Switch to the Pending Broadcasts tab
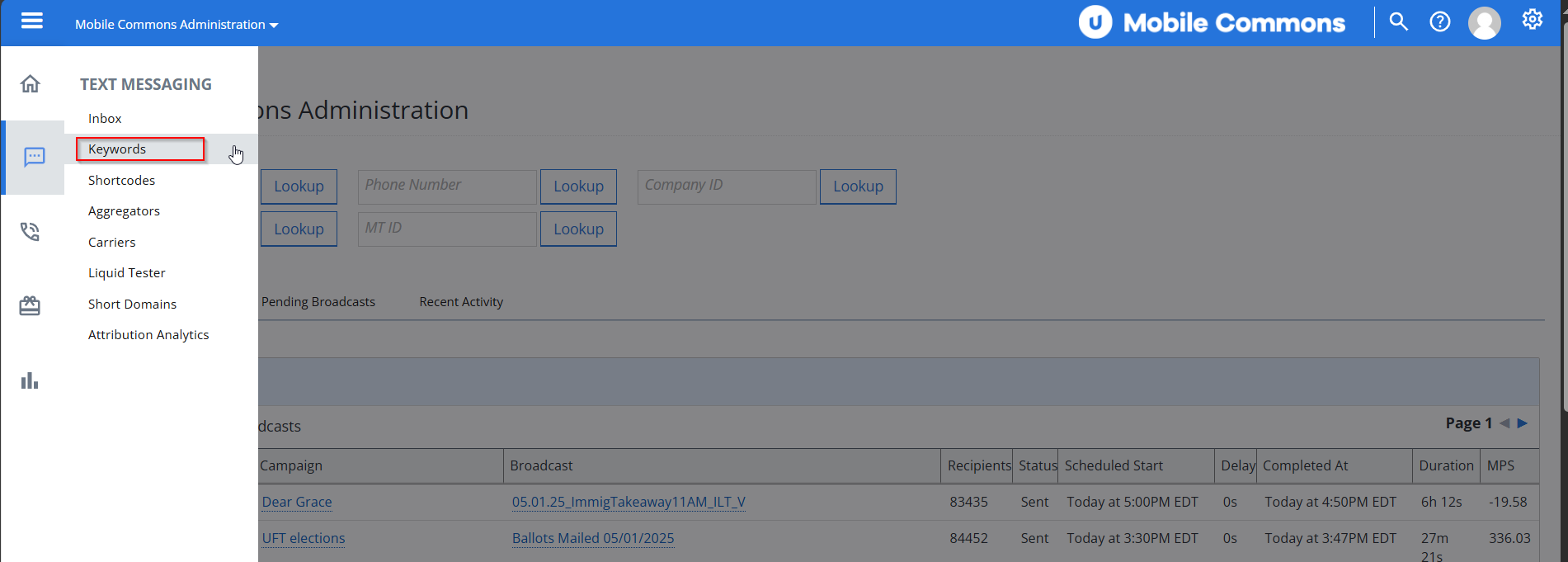The height and width of the screenshot is (562, 1568). [318, 302]
